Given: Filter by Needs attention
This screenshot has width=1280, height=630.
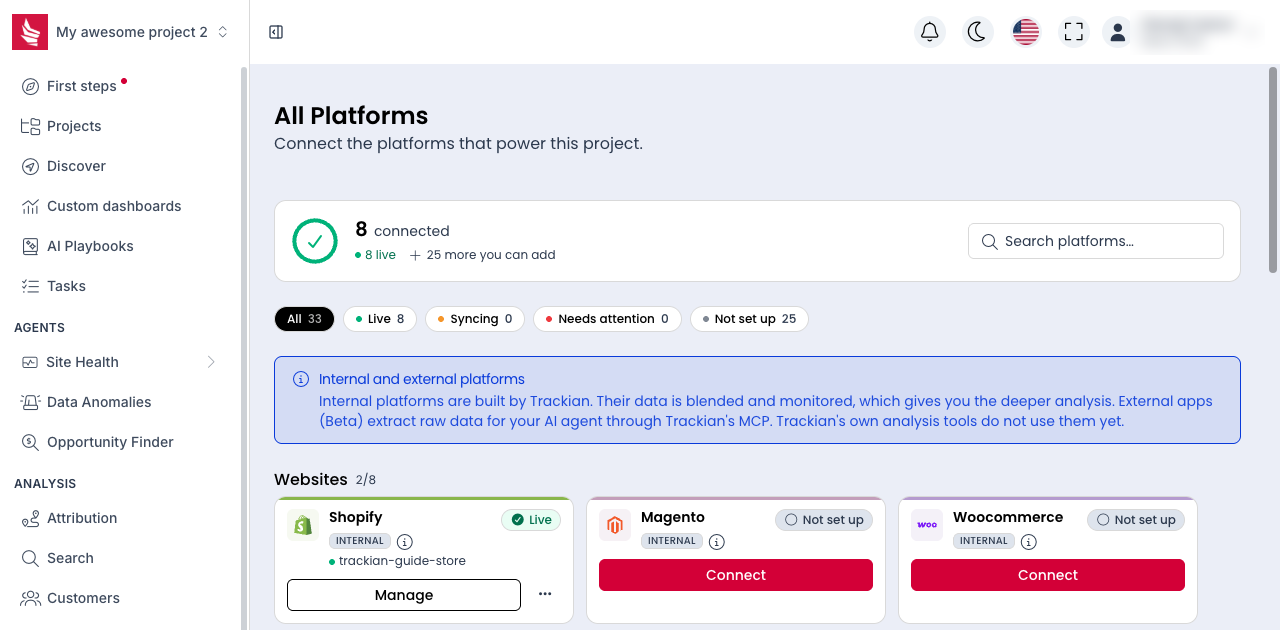Looking at the screenshot, I should click(607, 319).
